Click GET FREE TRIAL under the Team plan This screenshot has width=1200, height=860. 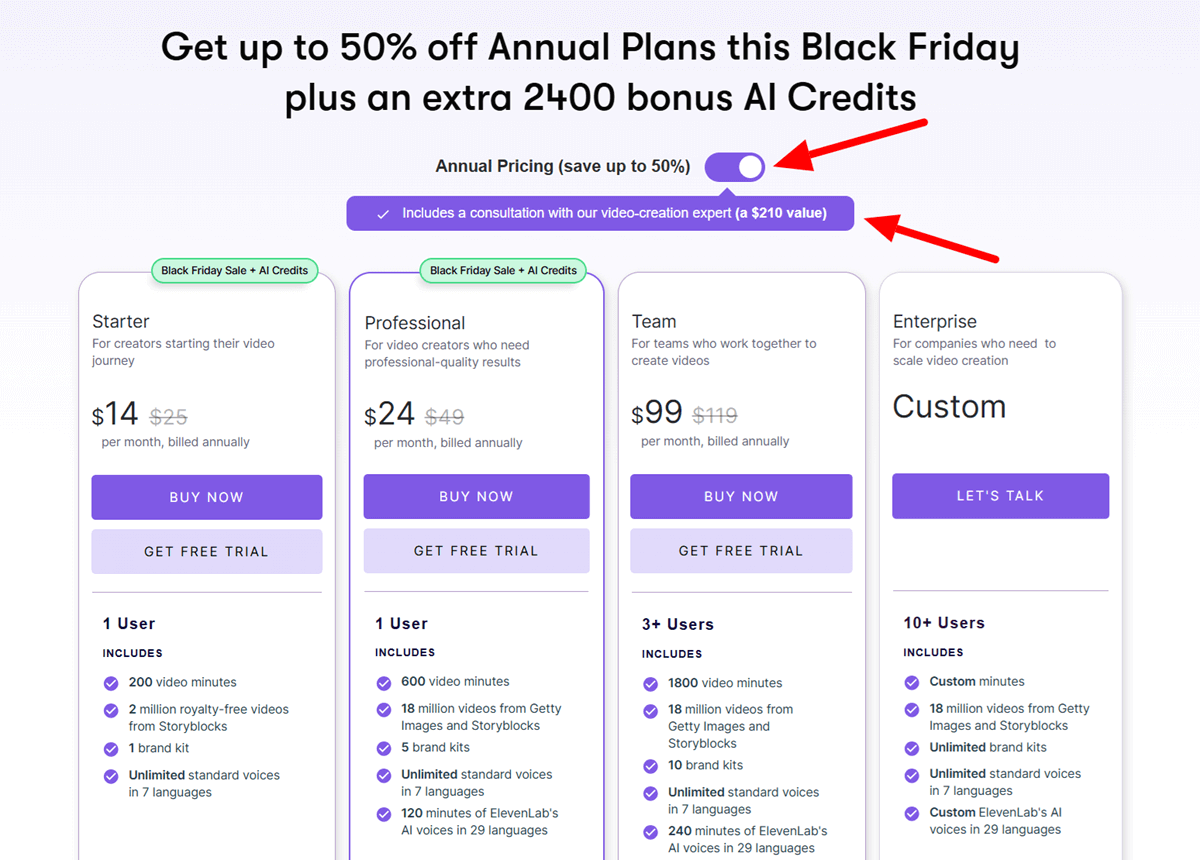(740, 550)
